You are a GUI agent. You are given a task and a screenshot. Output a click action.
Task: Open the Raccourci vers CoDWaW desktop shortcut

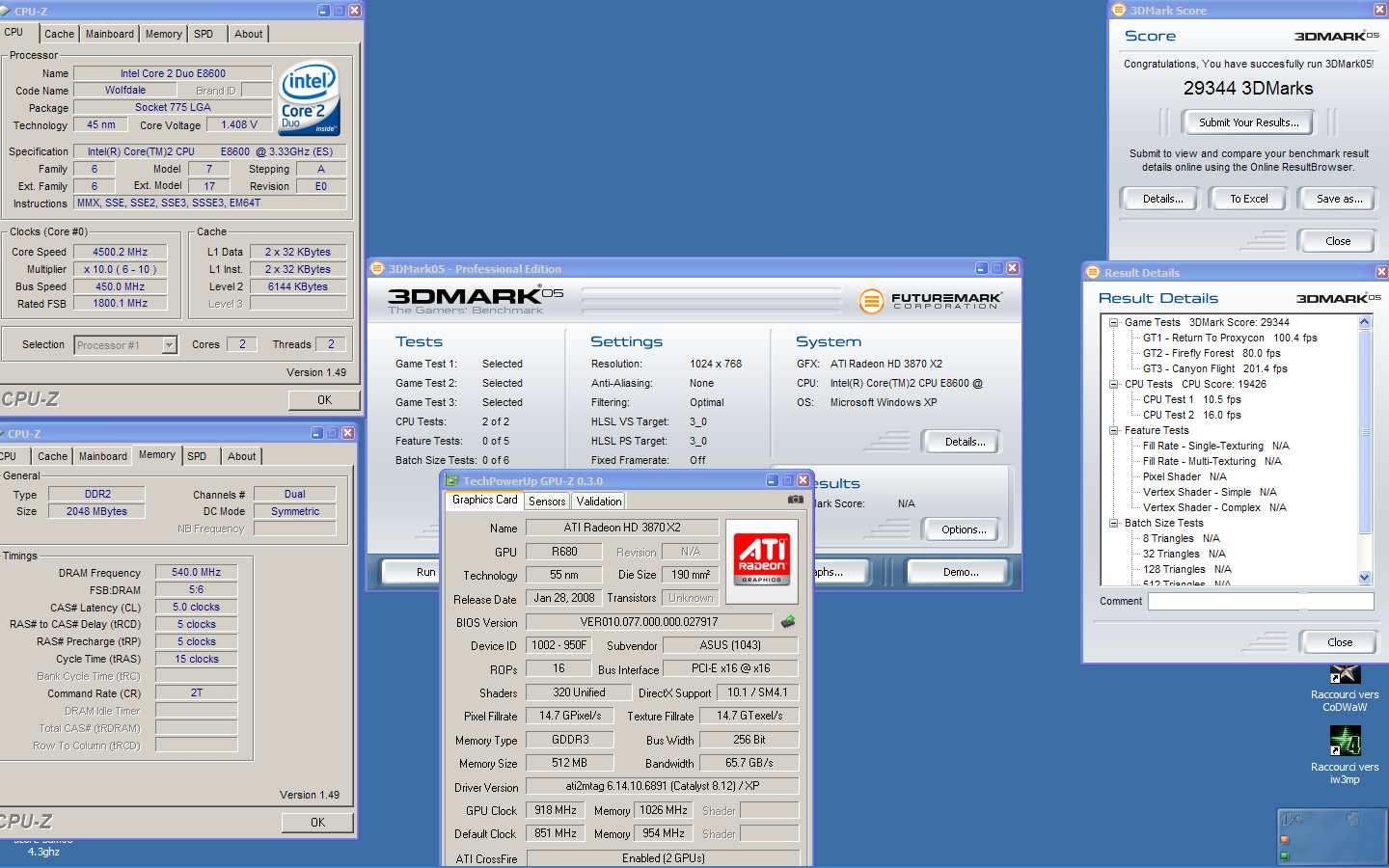tap(1345, 689)
